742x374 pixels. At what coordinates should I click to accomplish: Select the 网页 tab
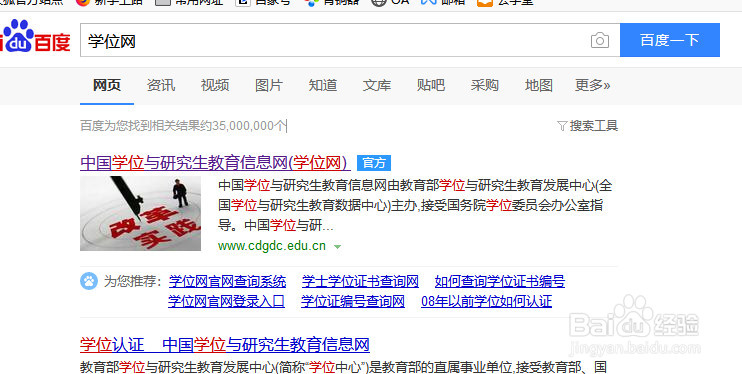pos(106,85)
